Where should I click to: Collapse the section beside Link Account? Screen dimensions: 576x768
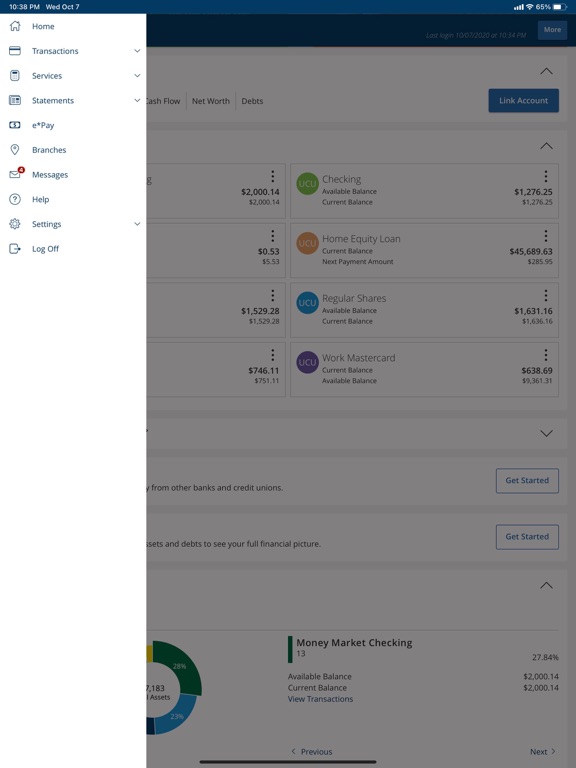tap(546, 71)
